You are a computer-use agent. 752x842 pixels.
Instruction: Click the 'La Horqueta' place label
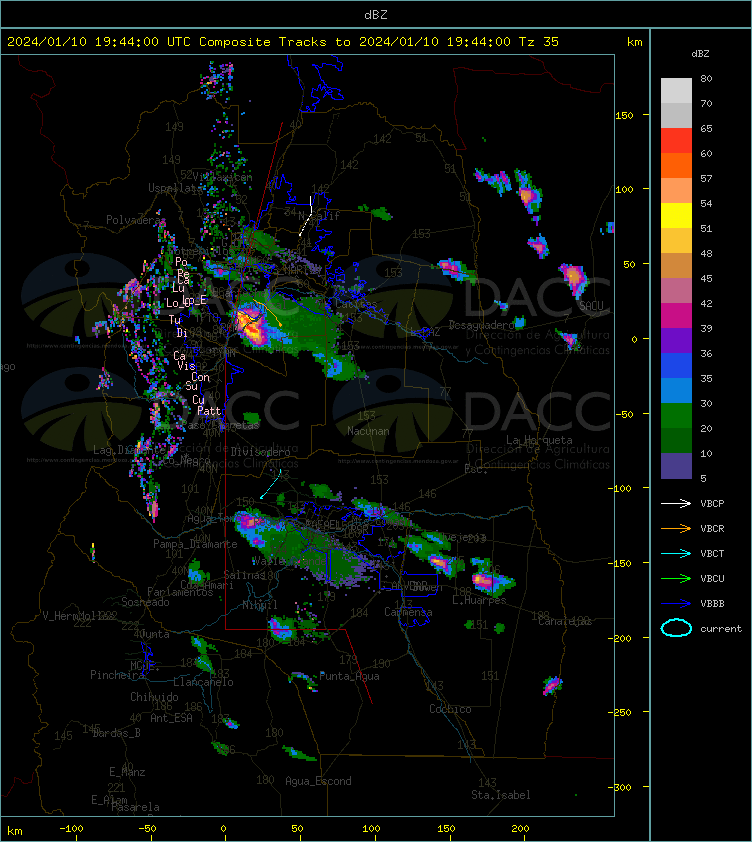(539, 440)
